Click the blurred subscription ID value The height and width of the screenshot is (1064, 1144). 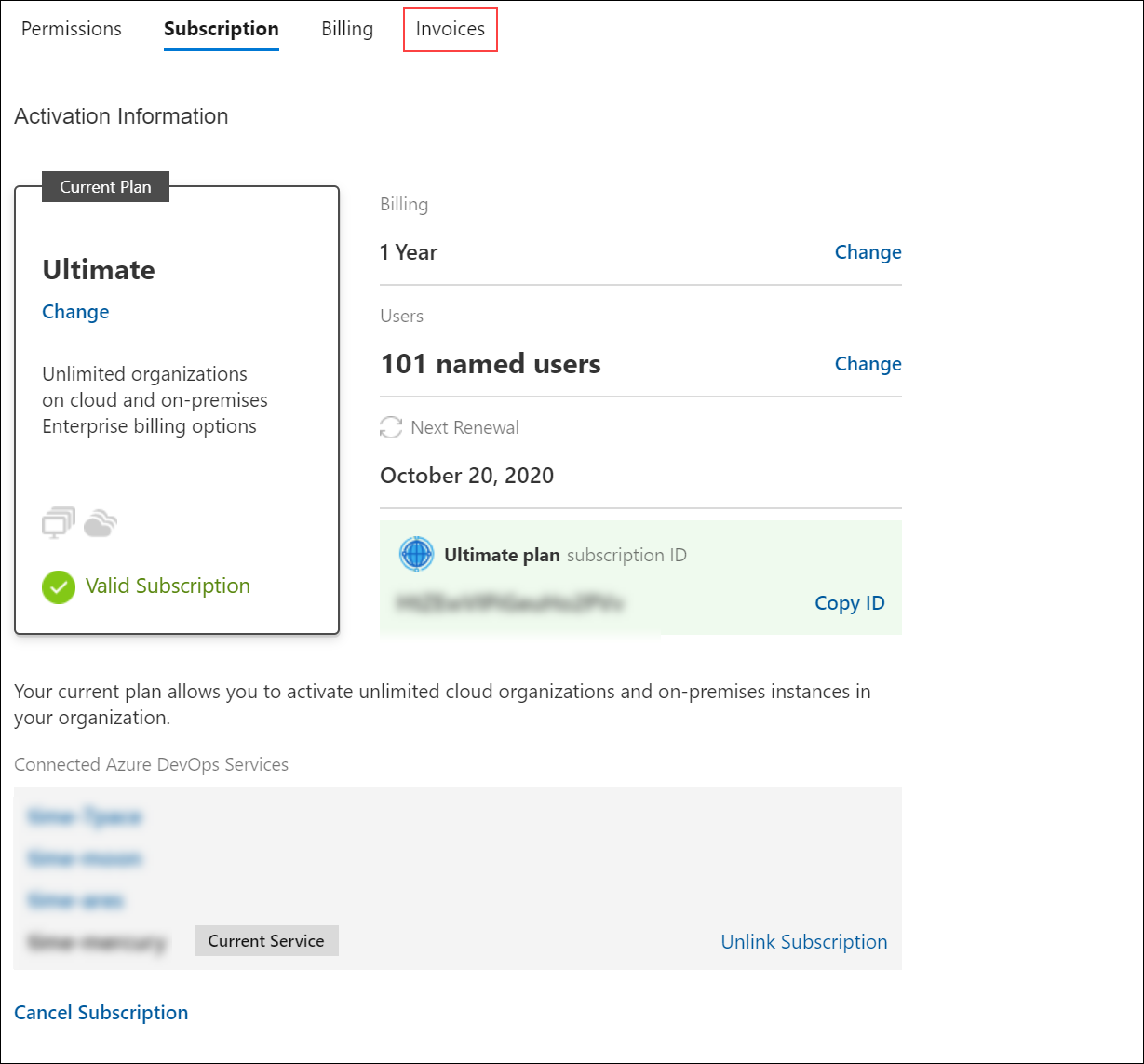click(509, 603)
